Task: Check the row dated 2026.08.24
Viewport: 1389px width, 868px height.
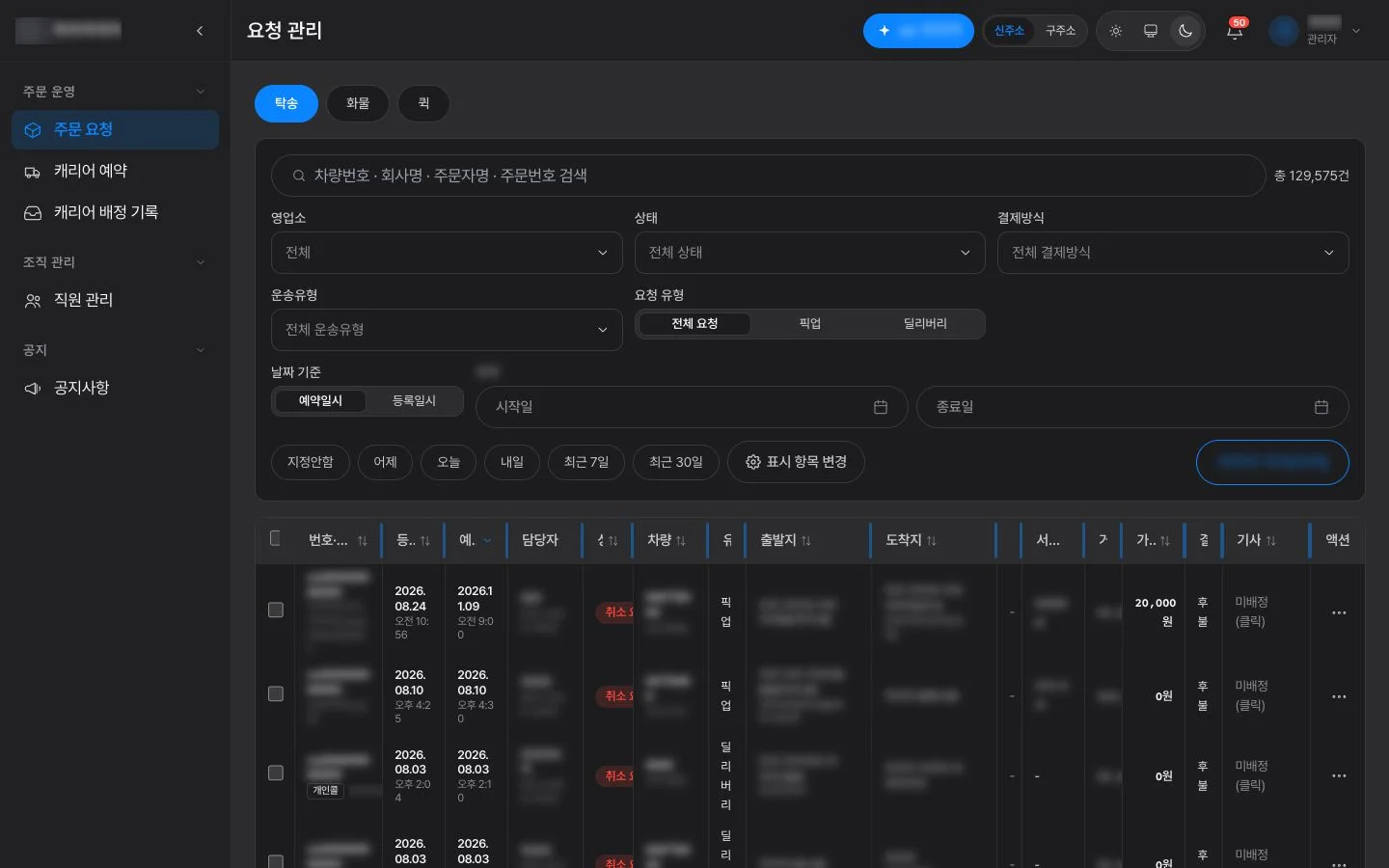Action: click(x=275, y=610)
